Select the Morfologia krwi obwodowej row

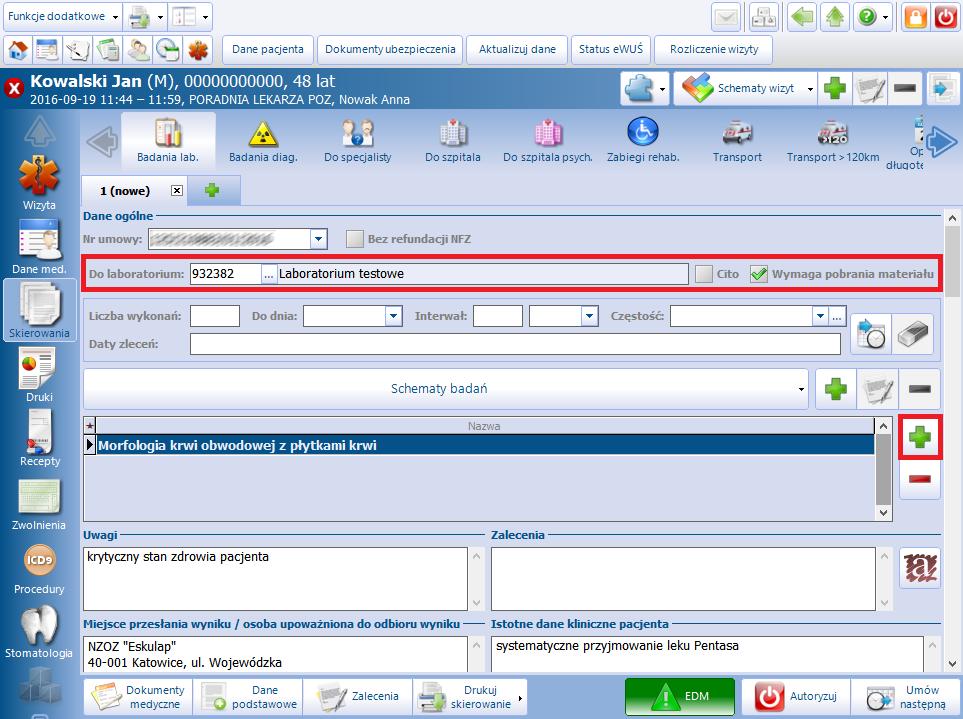tap(485, 445)
